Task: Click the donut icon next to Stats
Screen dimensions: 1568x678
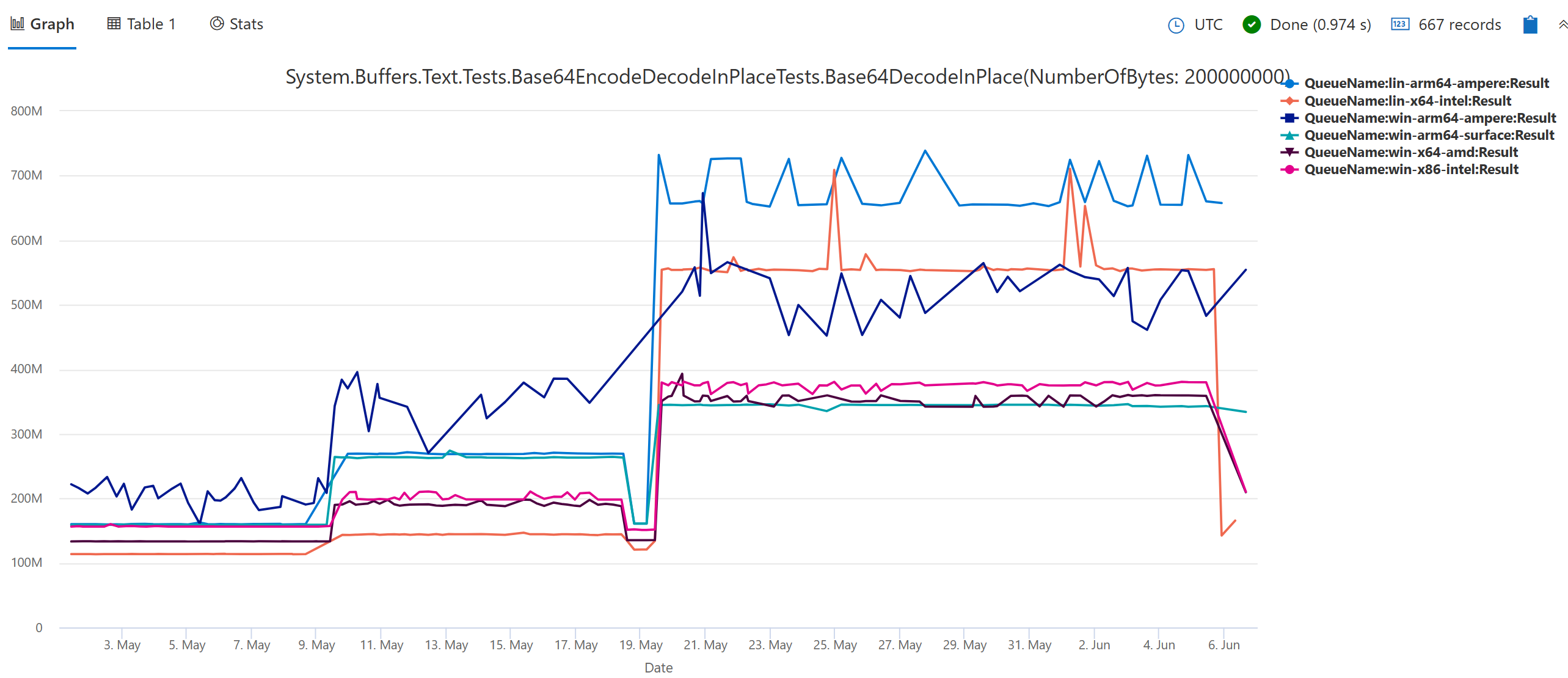Action: tap(216, 23)
